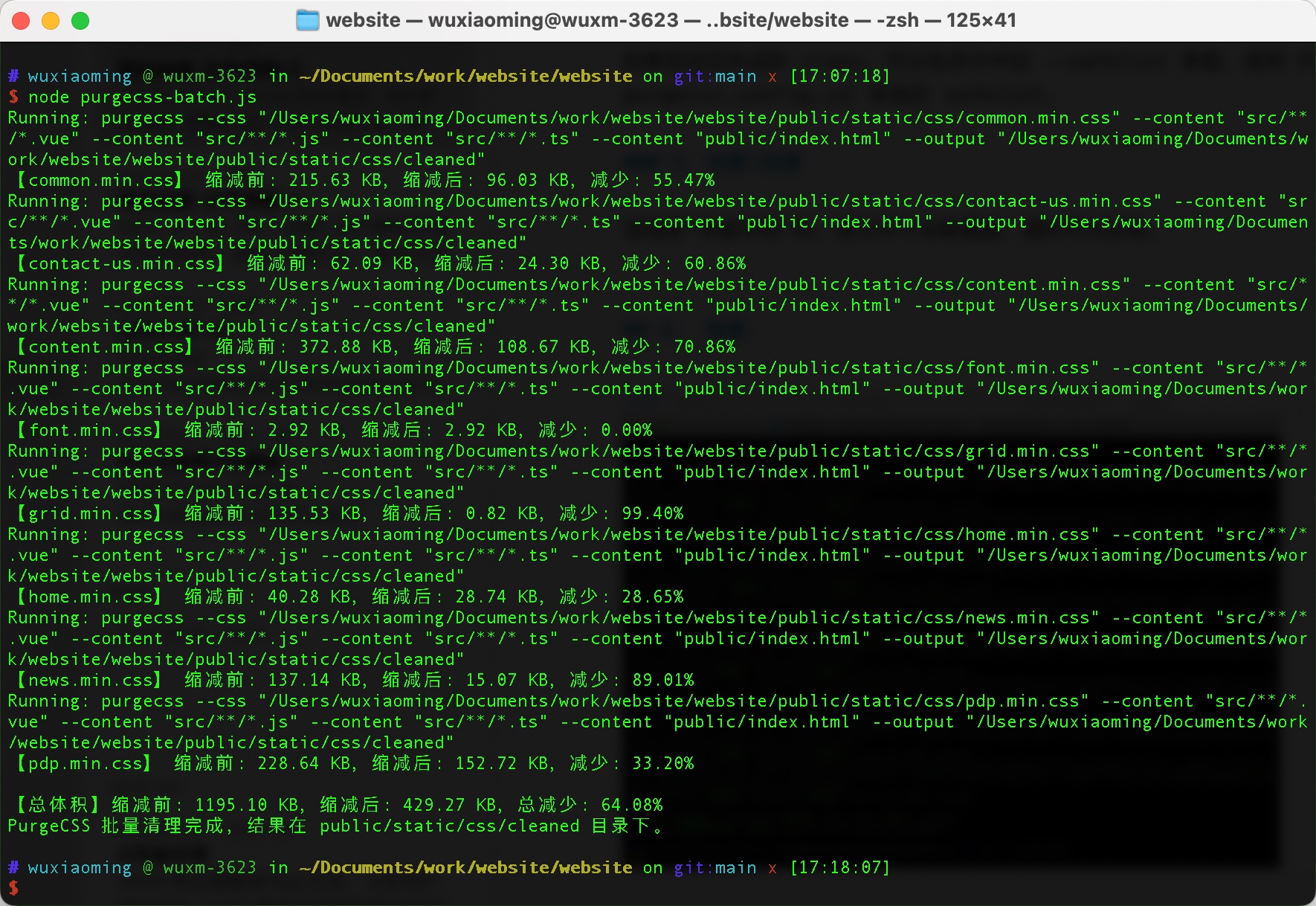
Task: Click the 【common.min.css】 result line
Action: pyautogui.click(x=364, y=181)
